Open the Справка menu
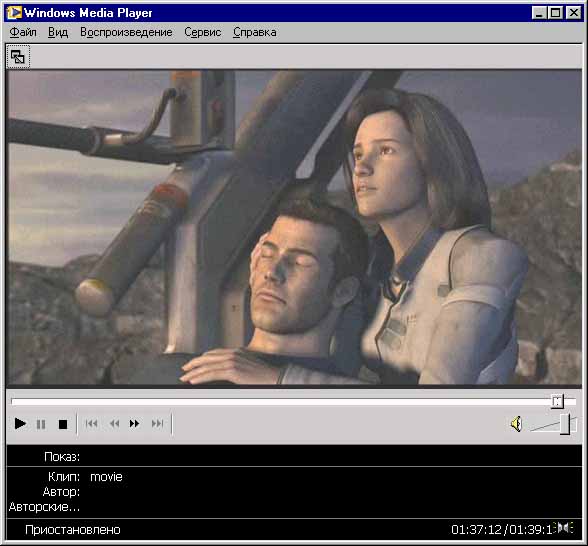Image resolution: width=588 pixels, height=546 pixels. coord(255,32)
